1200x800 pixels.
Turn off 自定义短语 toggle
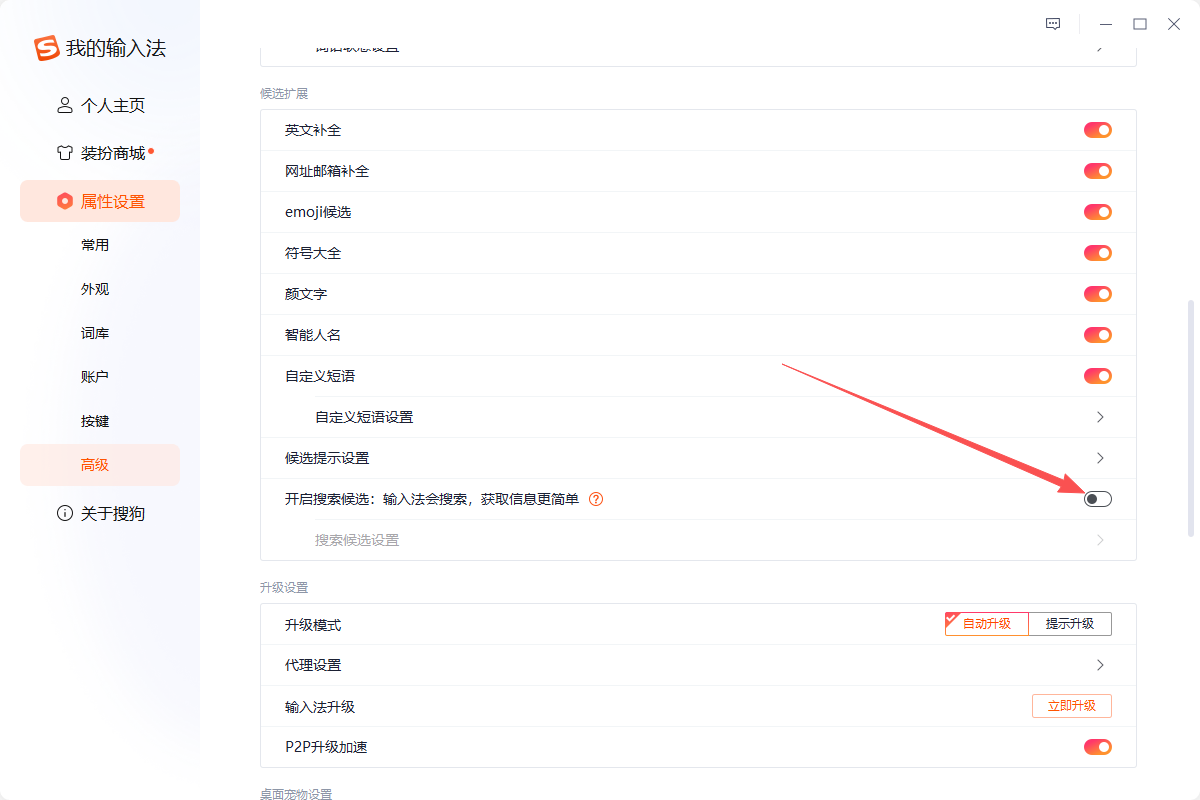1098,376
